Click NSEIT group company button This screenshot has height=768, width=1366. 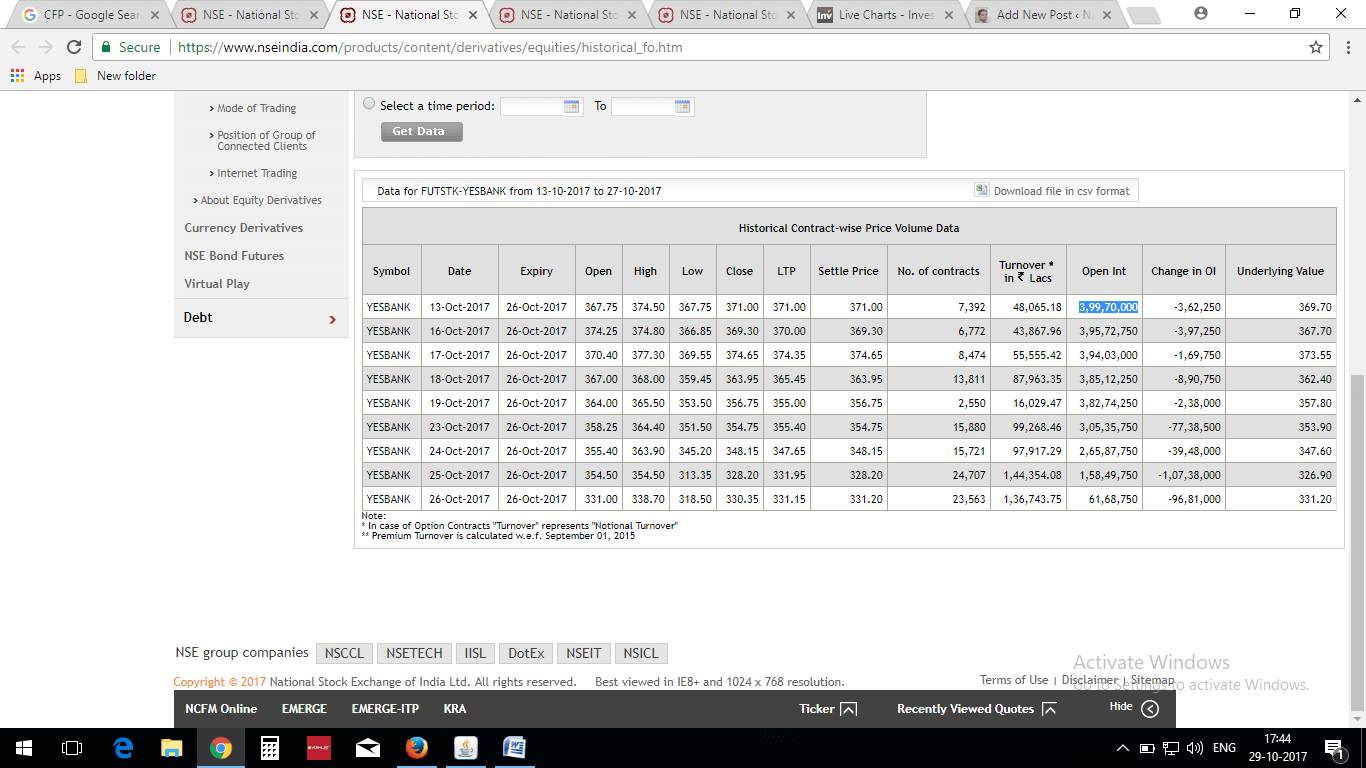coord(583,653)
